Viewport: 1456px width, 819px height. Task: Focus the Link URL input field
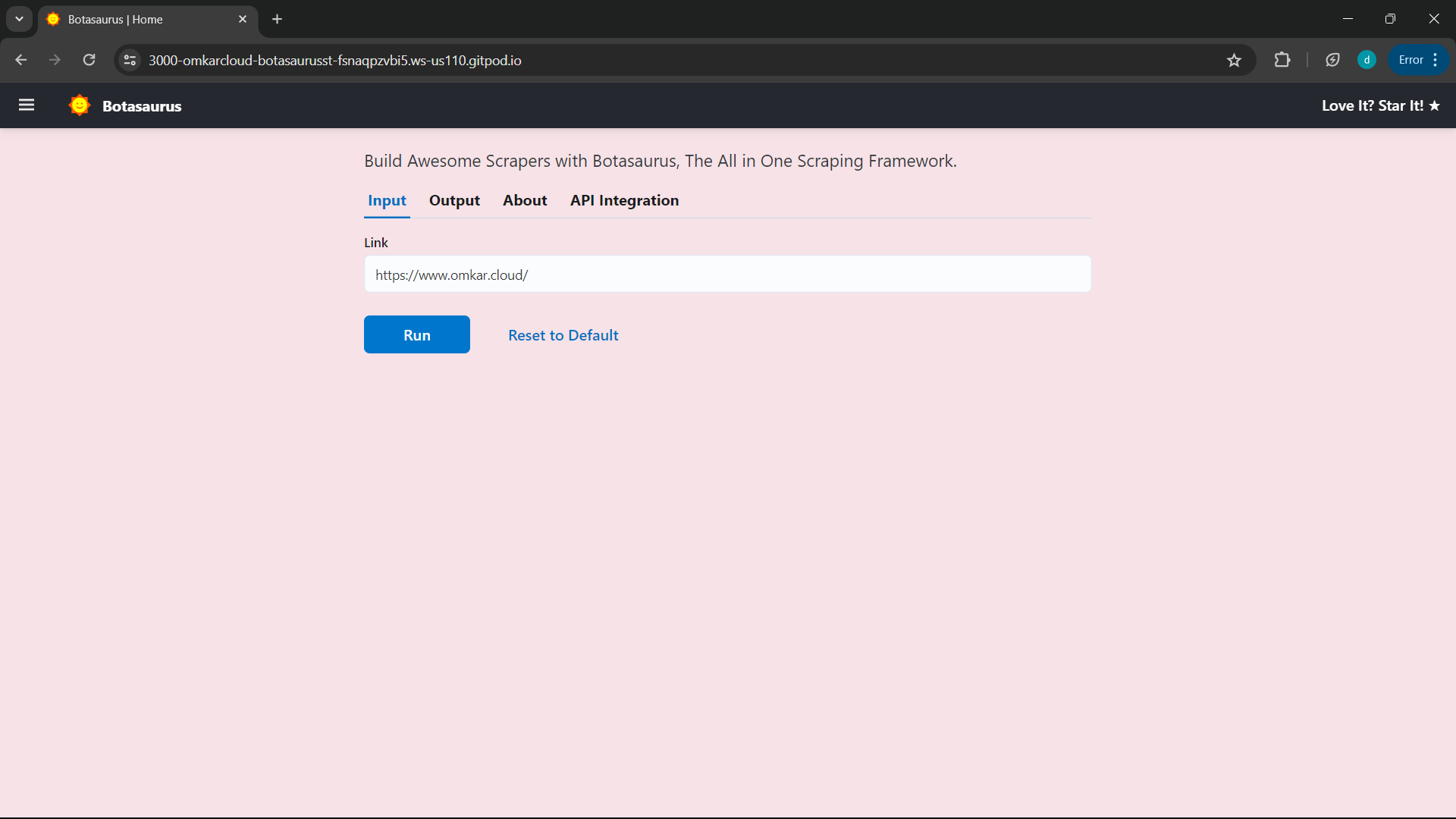(x=727, y=275)
